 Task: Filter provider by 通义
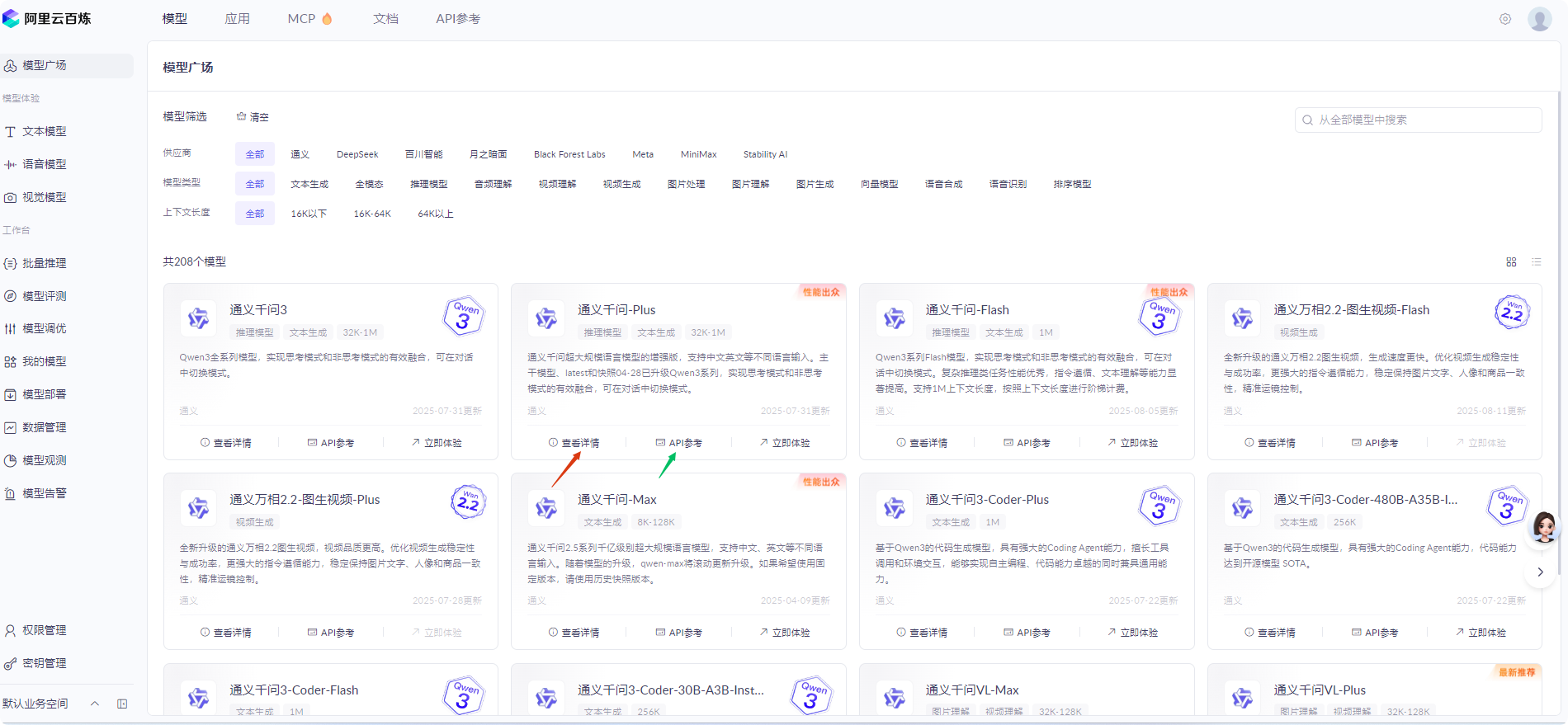click(x=300, y=154)
